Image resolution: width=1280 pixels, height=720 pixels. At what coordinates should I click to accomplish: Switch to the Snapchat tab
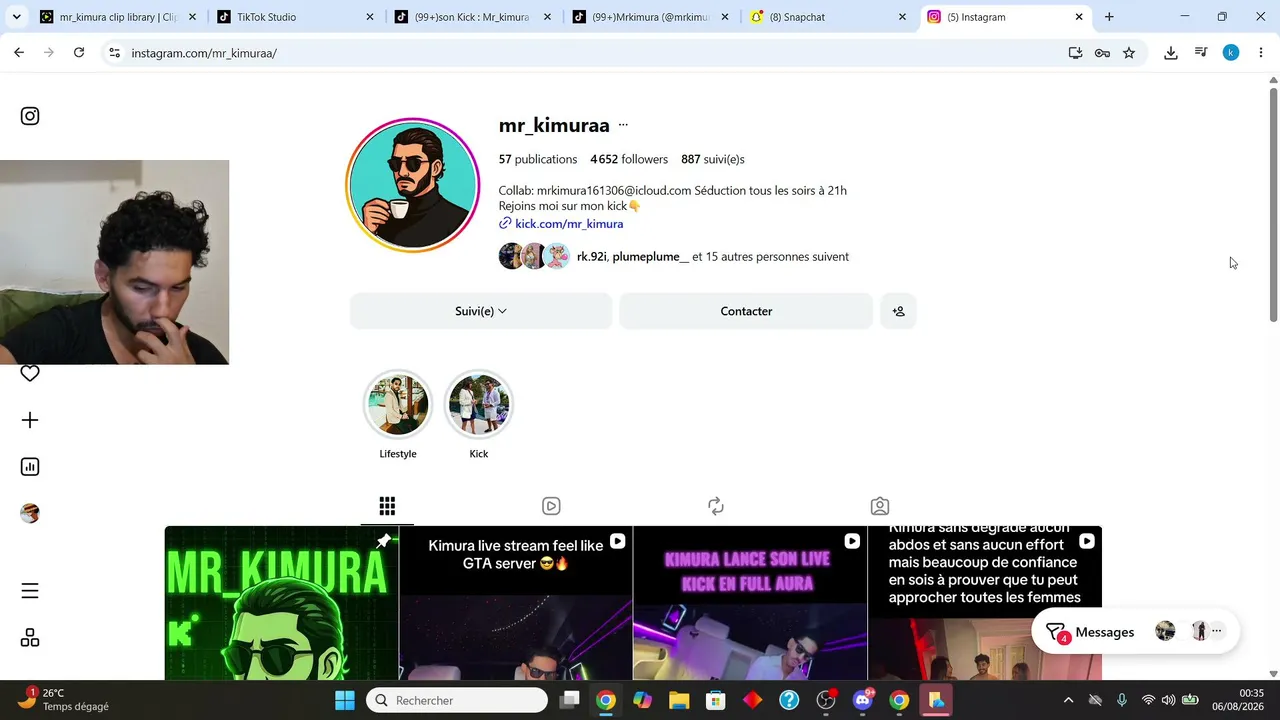(826, 17)
